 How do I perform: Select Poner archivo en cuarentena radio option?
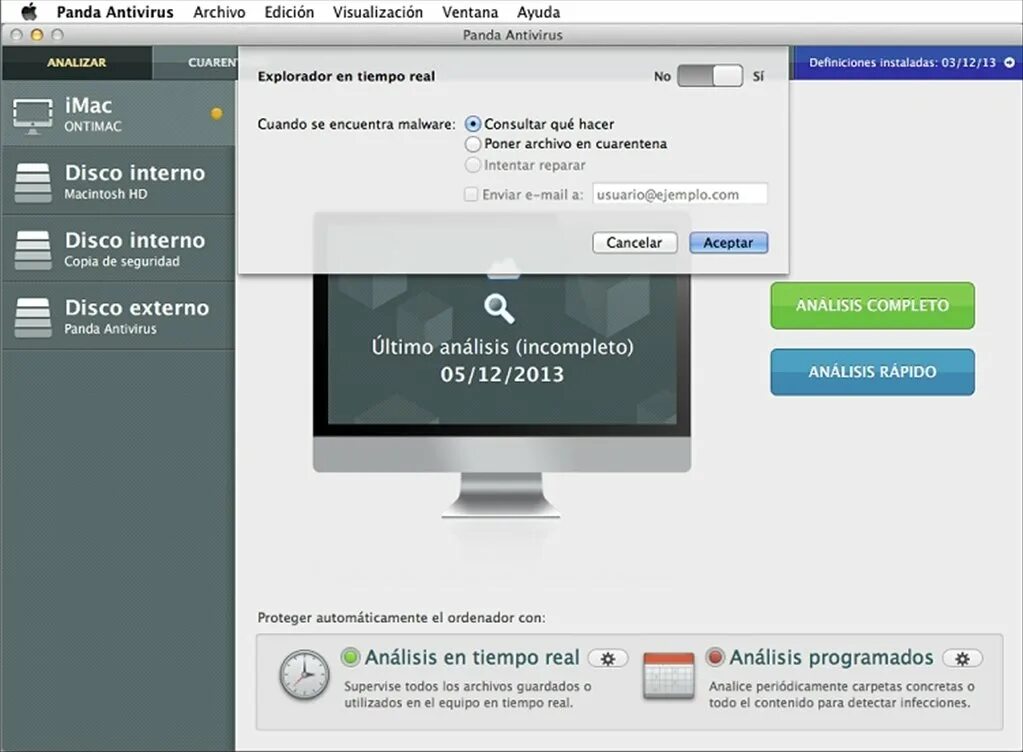[473, 143]
